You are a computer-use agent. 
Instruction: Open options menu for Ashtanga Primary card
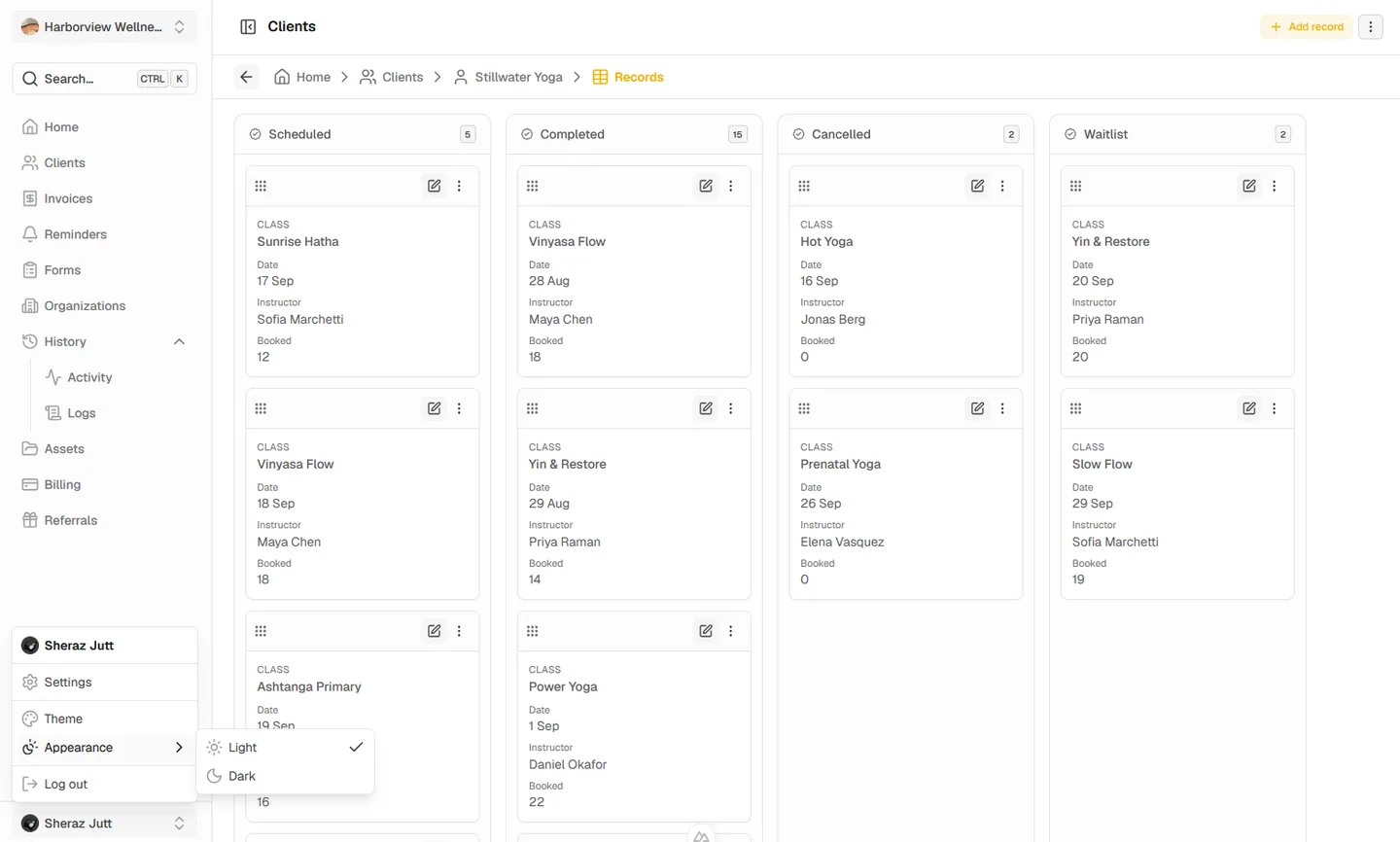[459, 631]
